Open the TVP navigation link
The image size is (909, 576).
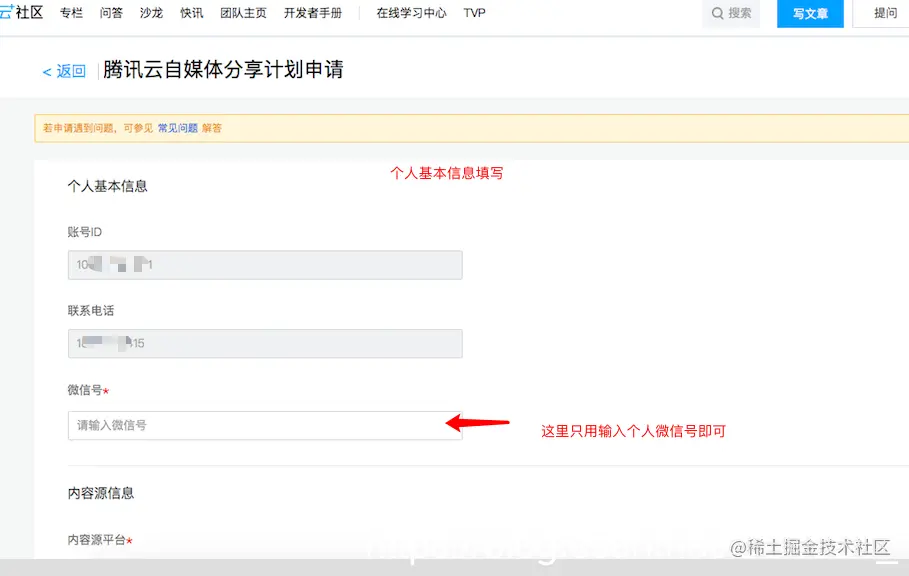(x=474, y=13)
